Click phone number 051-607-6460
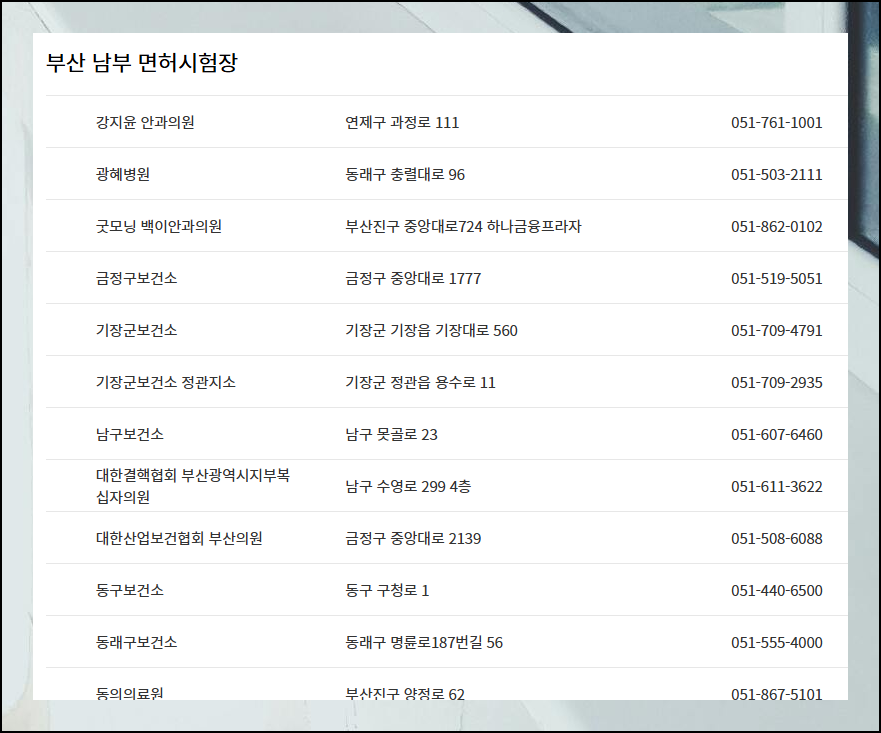 pos(776,434)
